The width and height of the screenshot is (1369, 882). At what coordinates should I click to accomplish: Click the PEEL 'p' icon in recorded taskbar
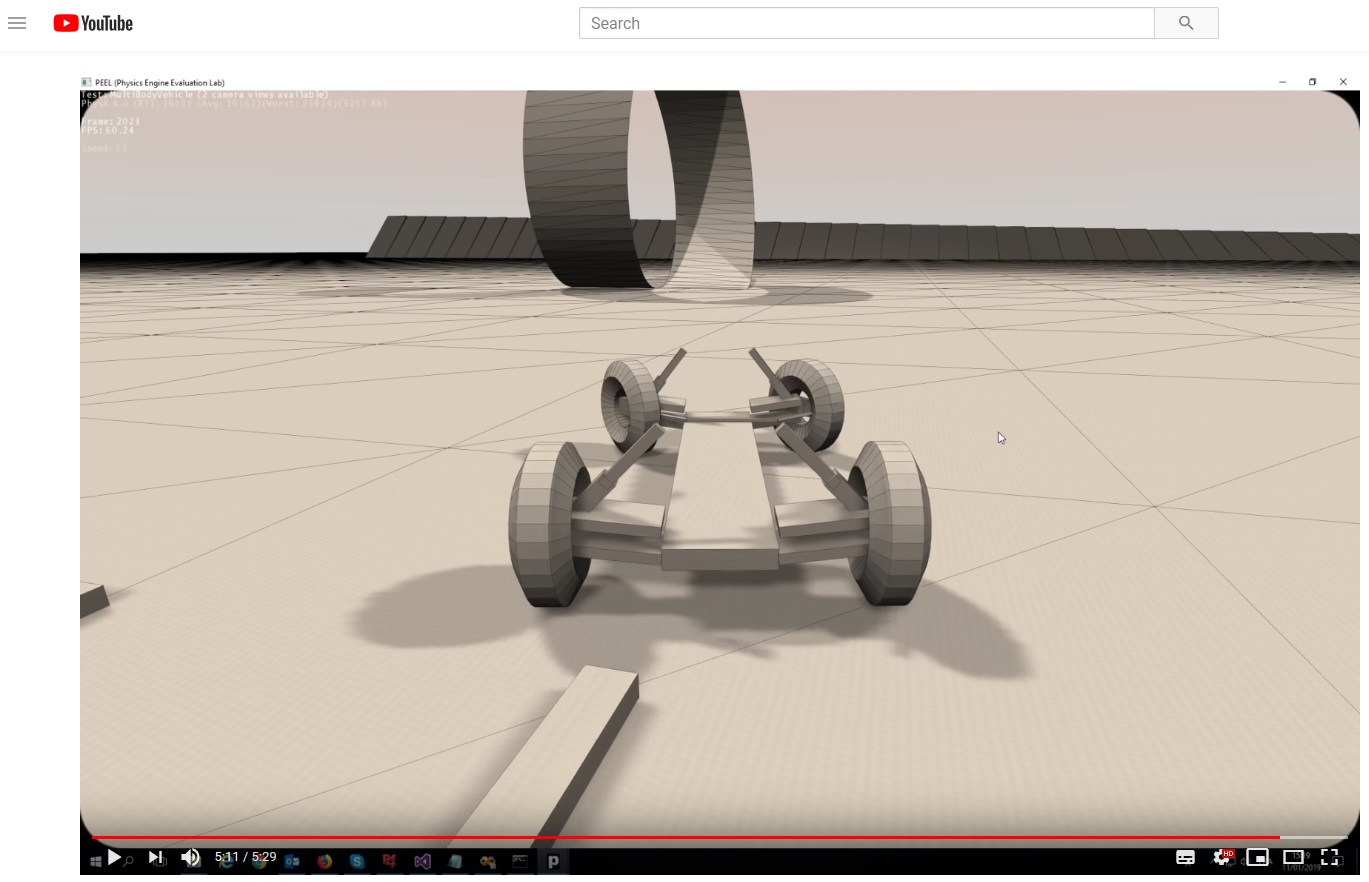553,861
